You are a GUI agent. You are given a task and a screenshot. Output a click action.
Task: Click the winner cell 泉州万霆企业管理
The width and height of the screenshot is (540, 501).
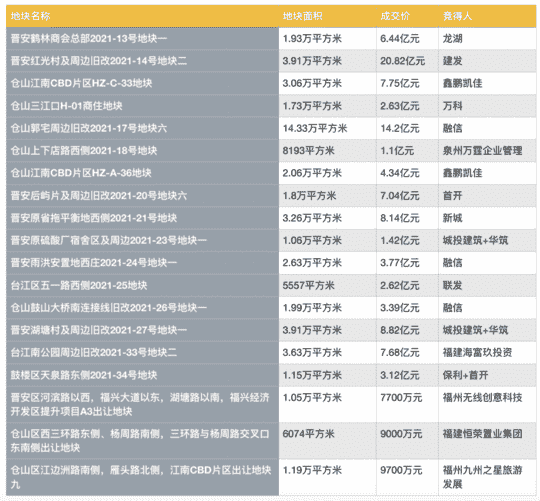pyautogui.click(x=487, y=151)
